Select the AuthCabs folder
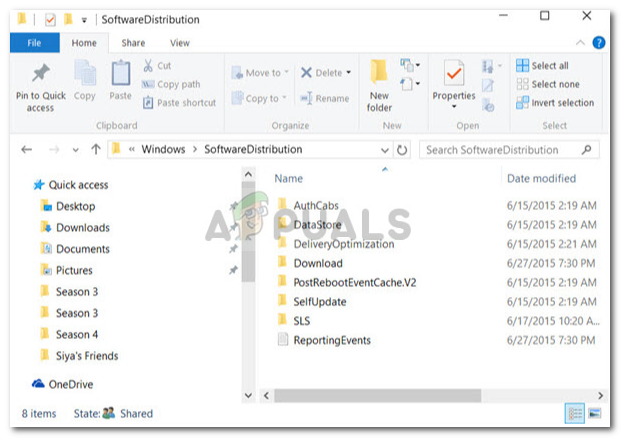This screenshot has height=438, width=621. click(316, 206)
